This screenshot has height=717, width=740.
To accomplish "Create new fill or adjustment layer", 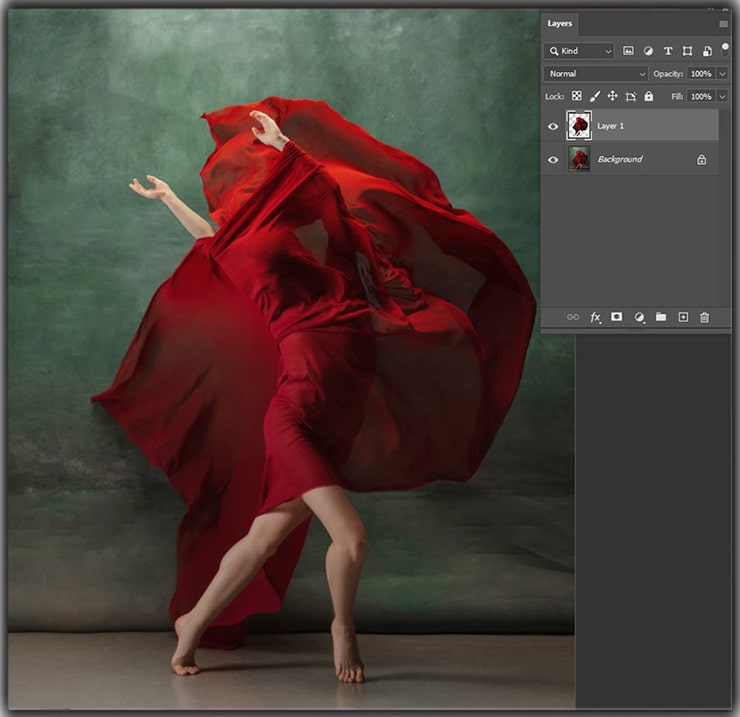I will pyautogui.click(x=639, y=317).
